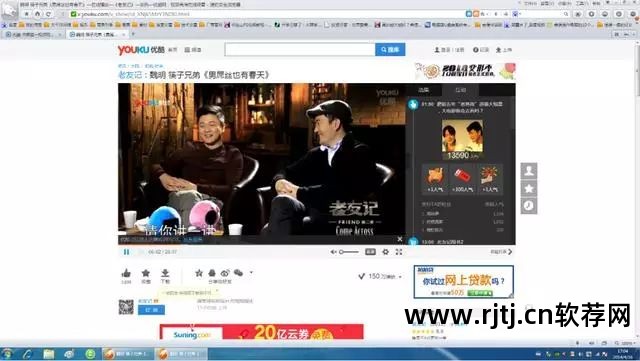This screenshot has width=640, height=361.
Task: Click the browser home button
Action: [x=37, y=14]
